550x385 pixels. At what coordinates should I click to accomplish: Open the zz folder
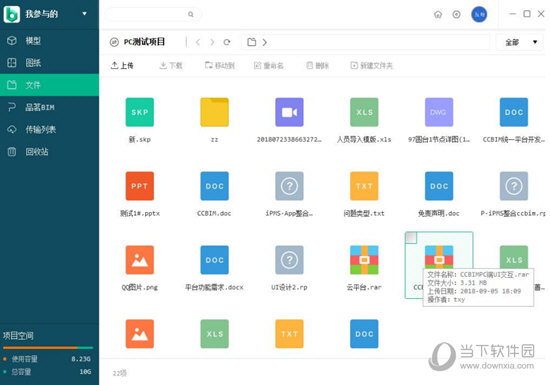click(x=214, y=112)
